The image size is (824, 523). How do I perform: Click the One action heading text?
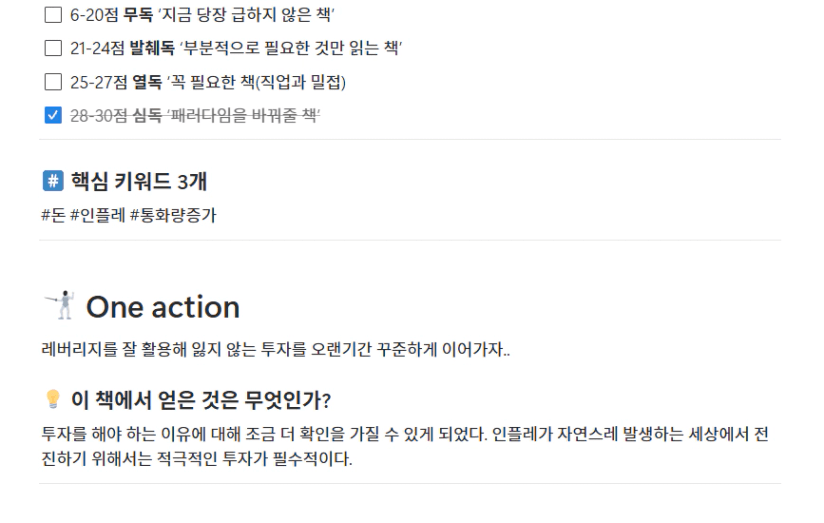[163, 307]
